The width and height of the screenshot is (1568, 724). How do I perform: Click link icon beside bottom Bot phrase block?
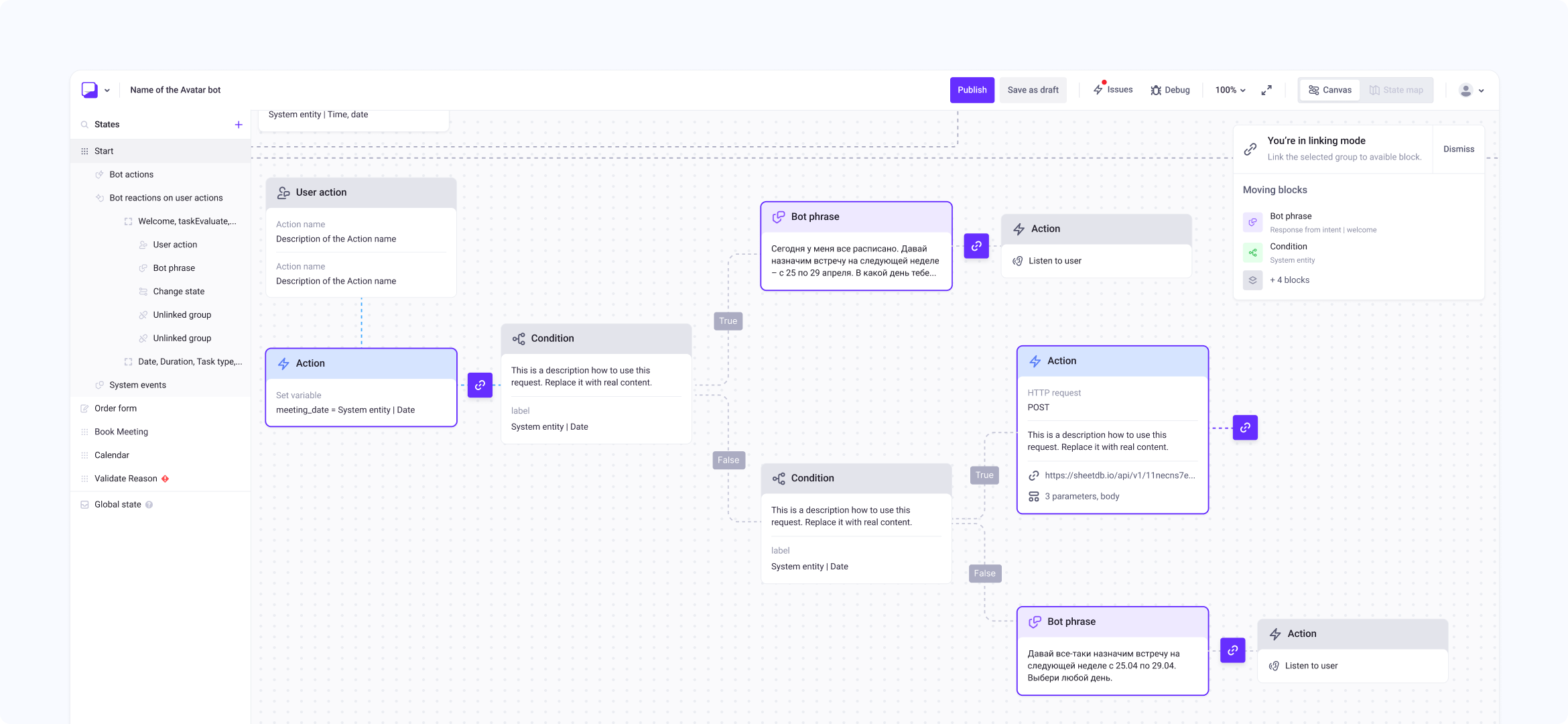[1232, 650]
